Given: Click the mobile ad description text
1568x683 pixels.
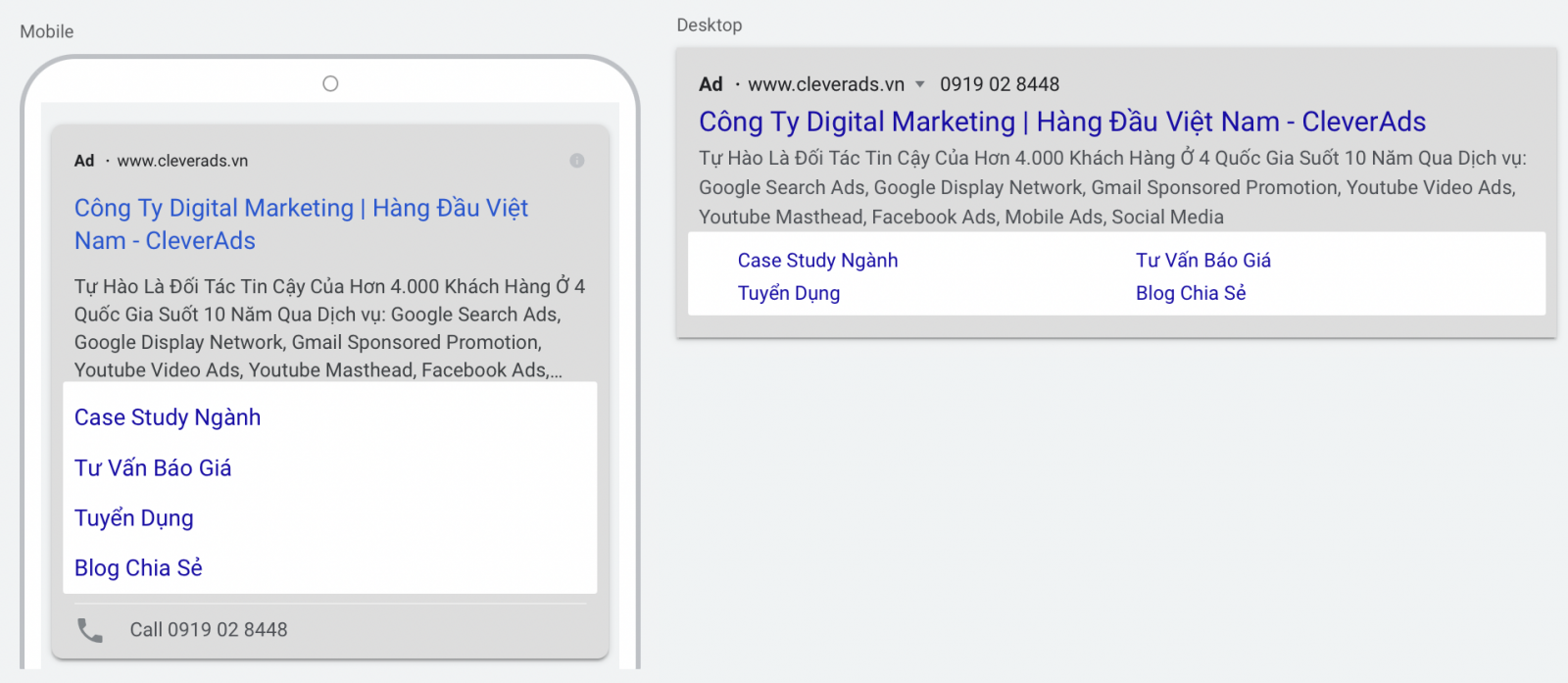Looking at the screenshot, I should pyautogui.click(x=329, y=328).
